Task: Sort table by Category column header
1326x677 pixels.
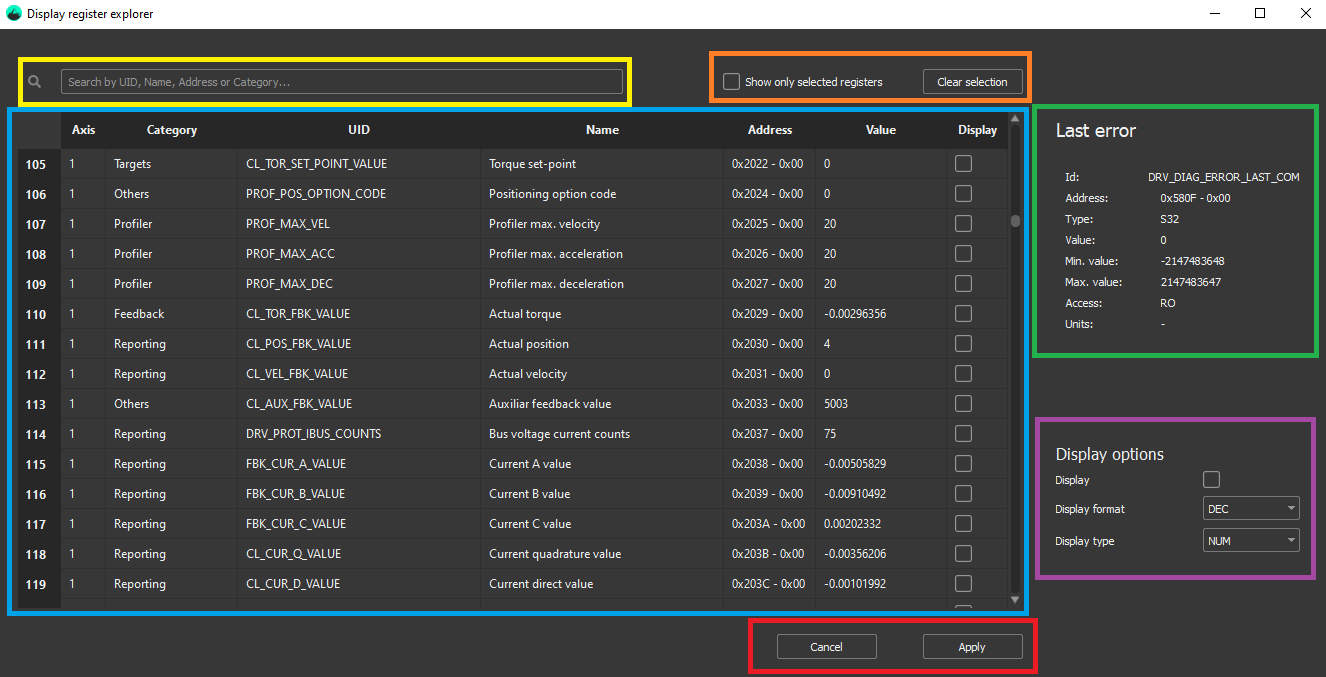Action: [x=172, y=130]
